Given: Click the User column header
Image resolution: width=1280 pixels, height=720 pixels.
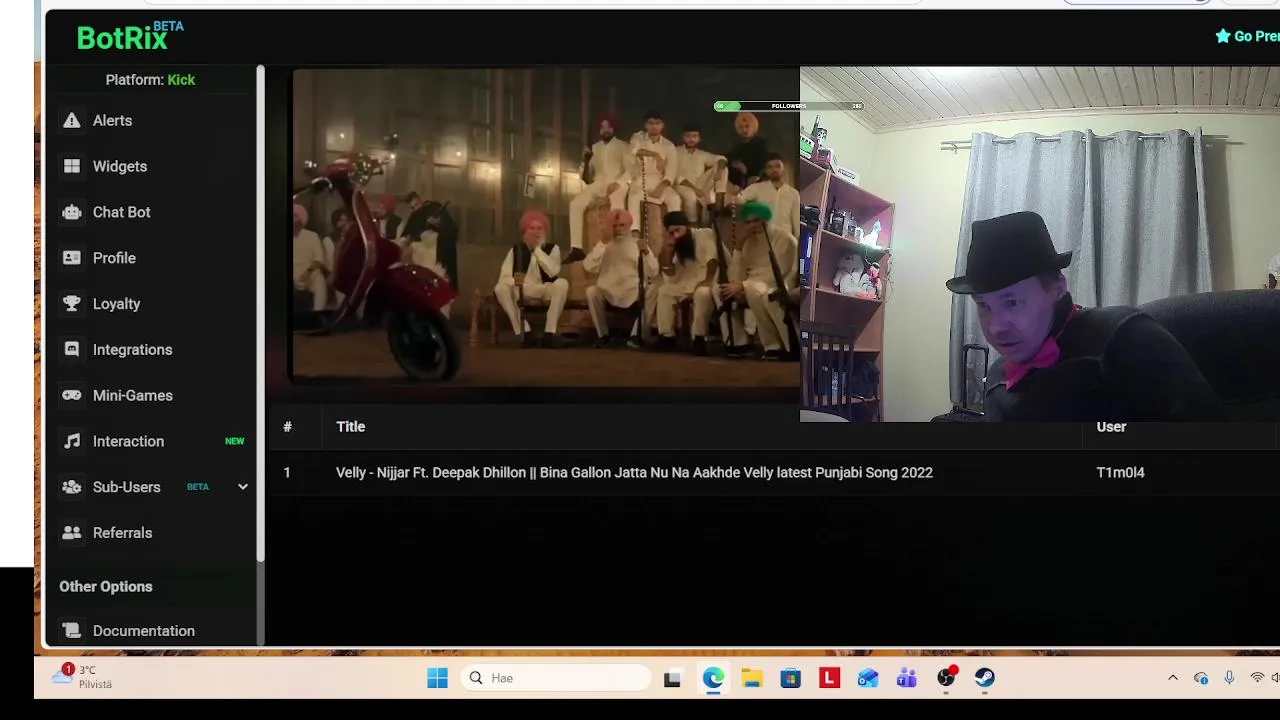Looking at the screenshot, I should tap(1111, 427).
